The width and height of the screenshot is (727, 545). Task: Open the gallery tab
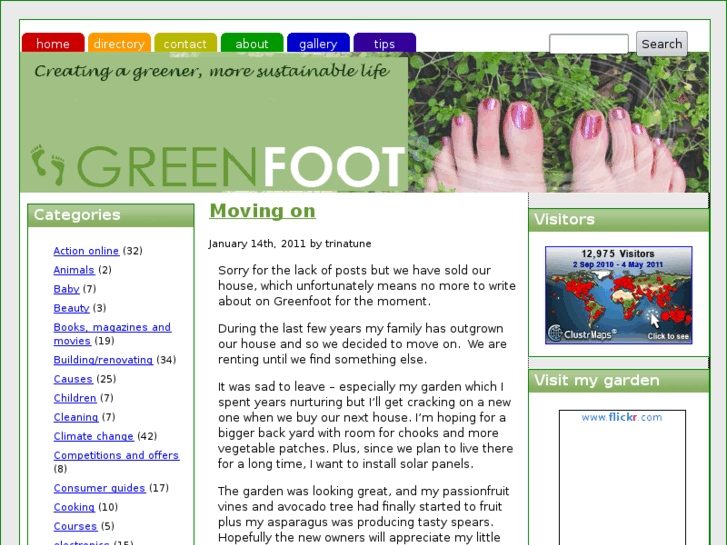pyautogui.click(x=318, y=43)
